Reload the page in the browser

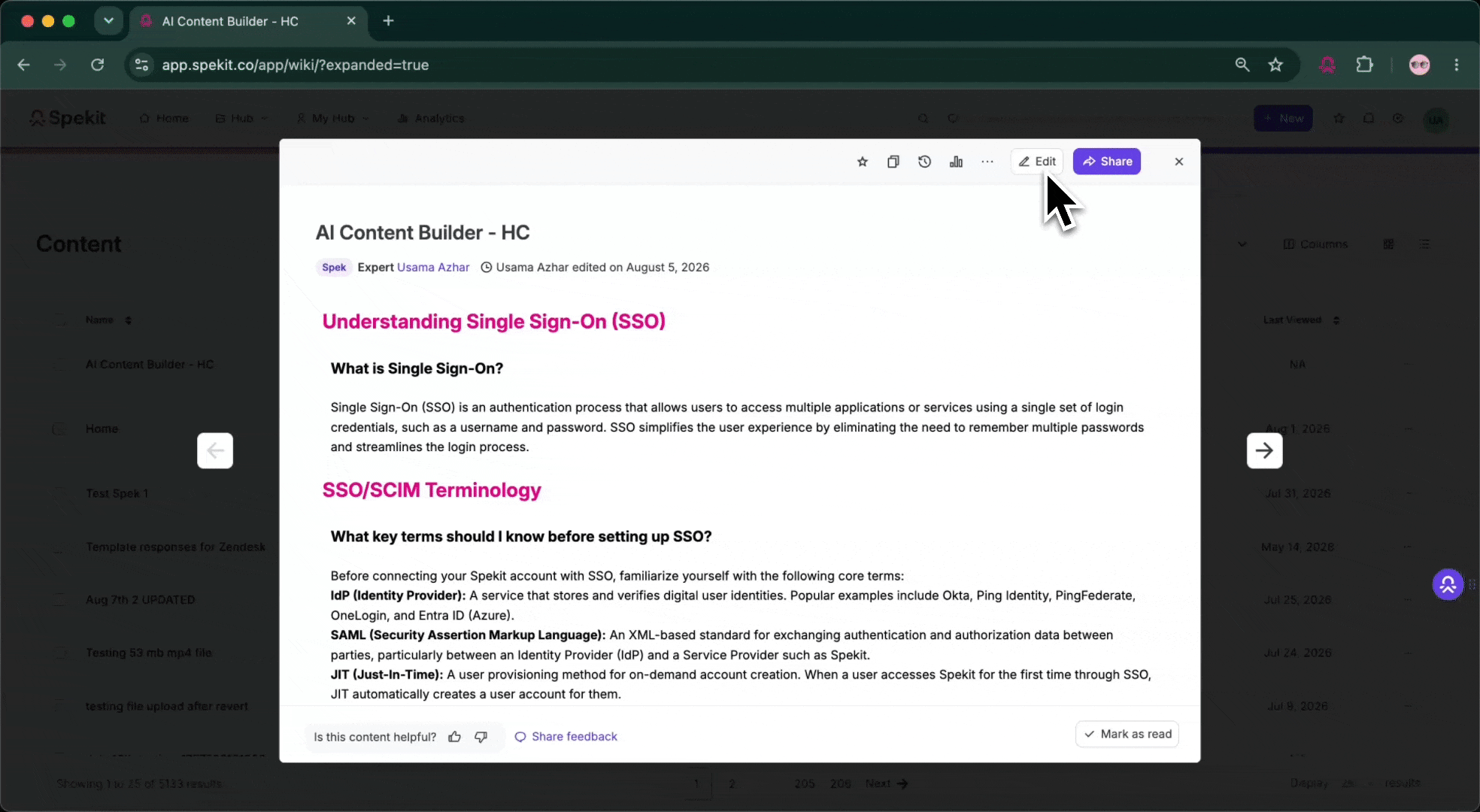tap(97, 65)
